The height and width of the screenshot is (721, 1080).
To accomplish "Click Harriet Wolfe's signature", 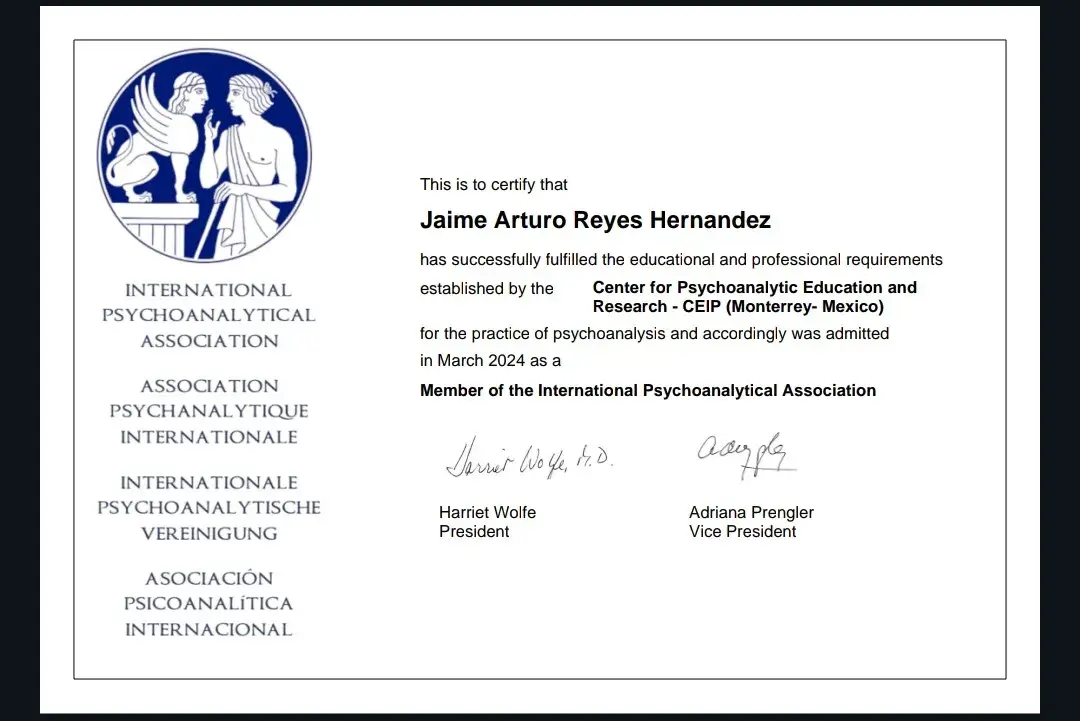I will point(530,456).
